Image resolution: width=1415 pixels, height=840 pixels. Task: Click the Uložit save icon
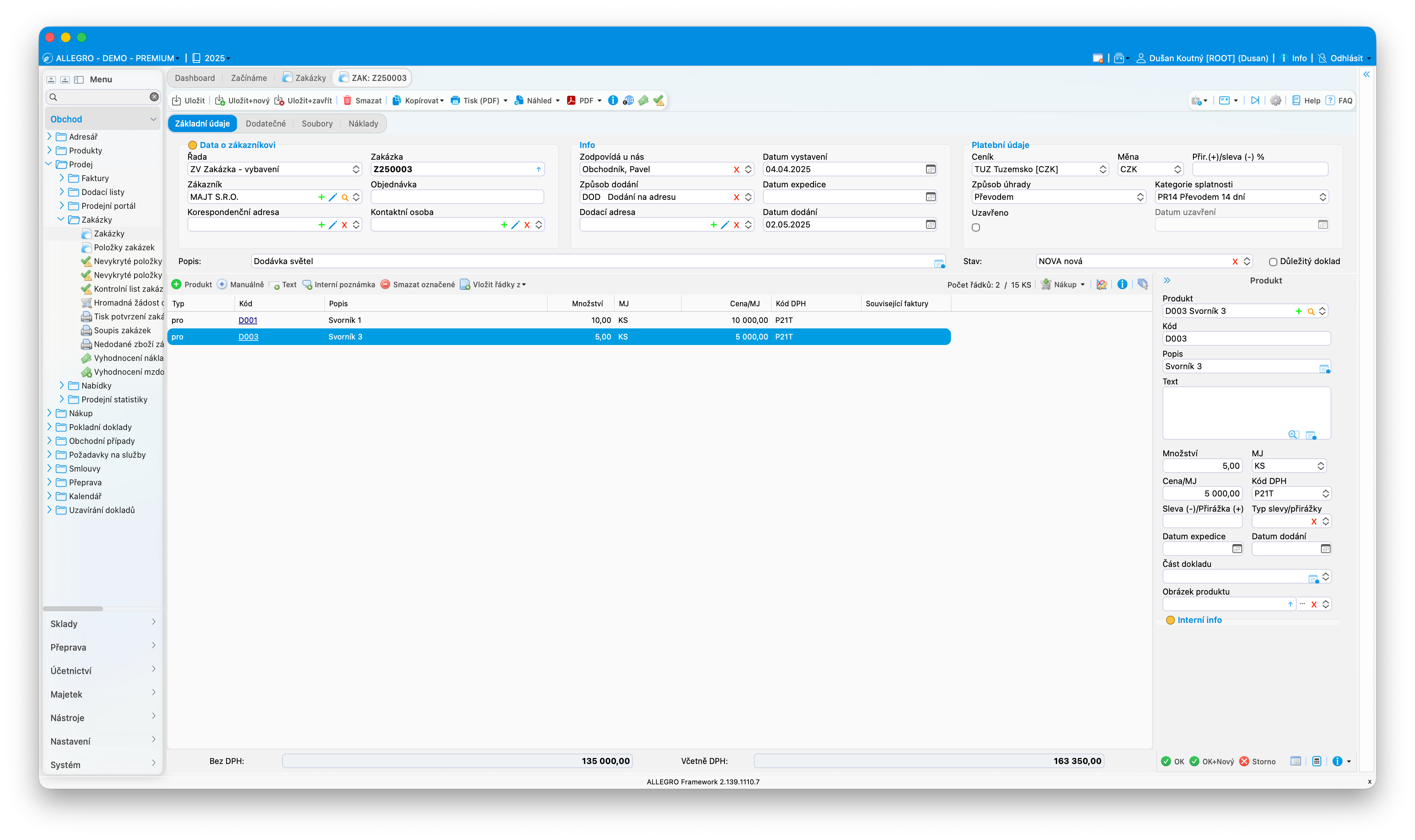[x=177, y=101]
